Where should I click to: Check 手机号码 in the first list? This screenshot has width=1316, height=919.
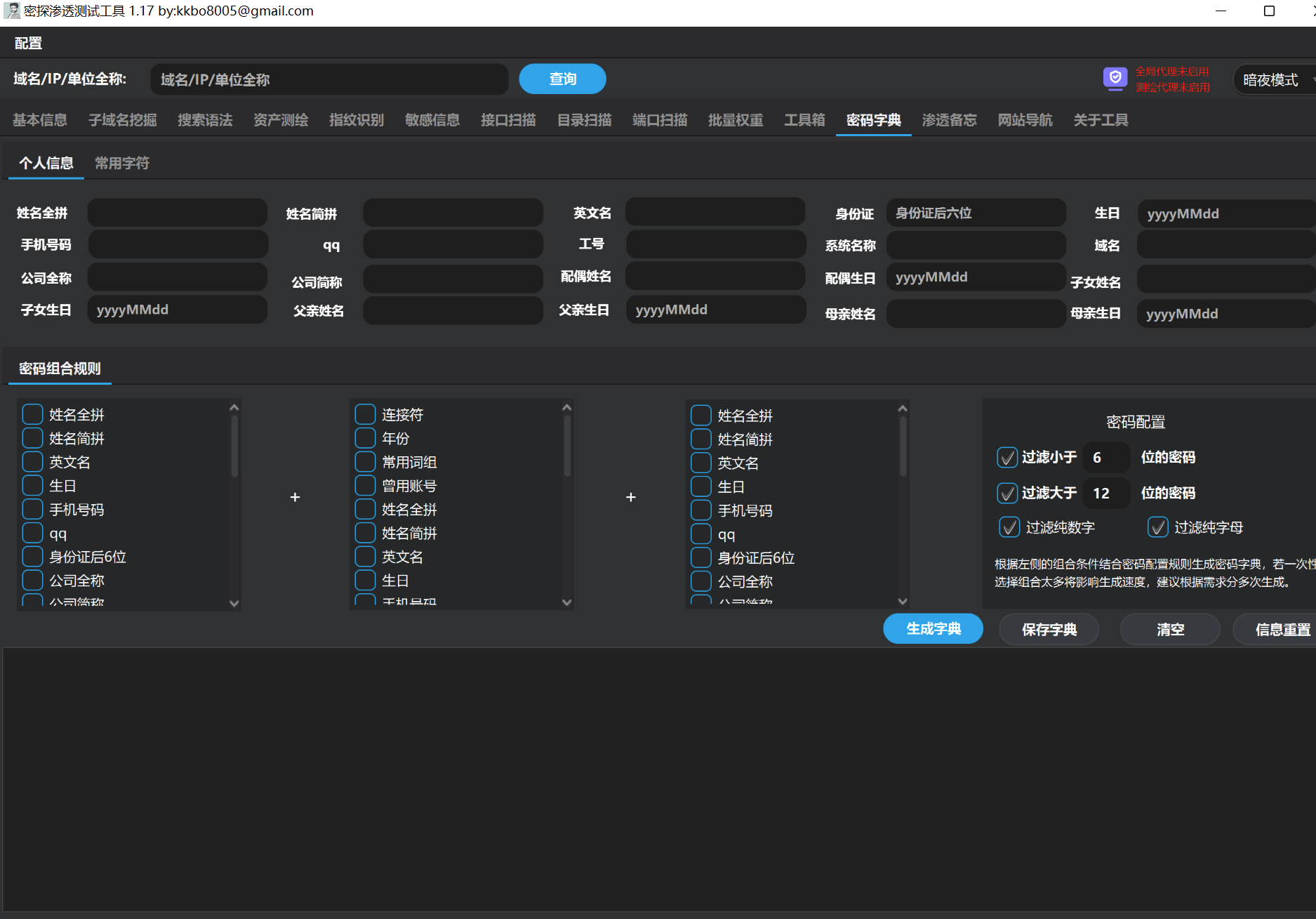(x=32, y=509)
